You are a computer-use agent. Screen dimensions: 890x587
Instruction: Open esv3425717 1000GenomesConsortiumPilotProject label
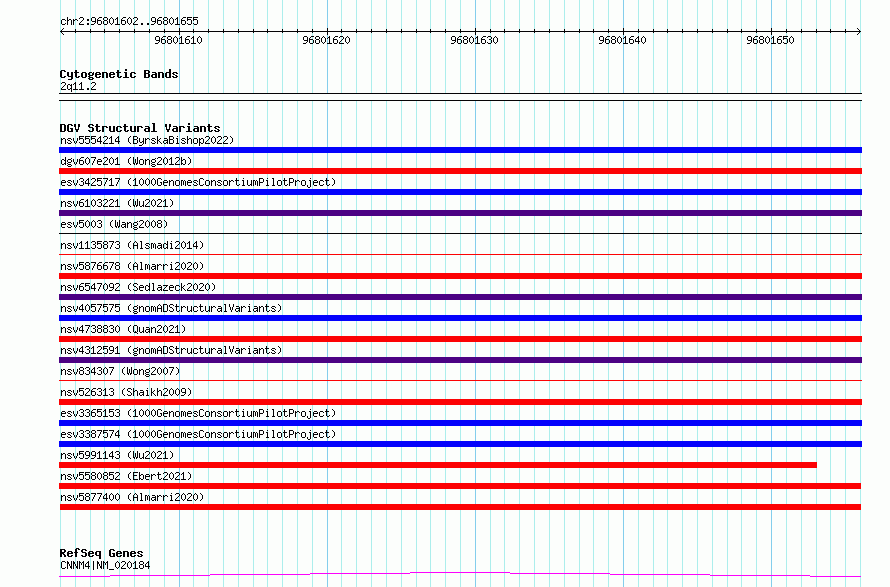198,182
